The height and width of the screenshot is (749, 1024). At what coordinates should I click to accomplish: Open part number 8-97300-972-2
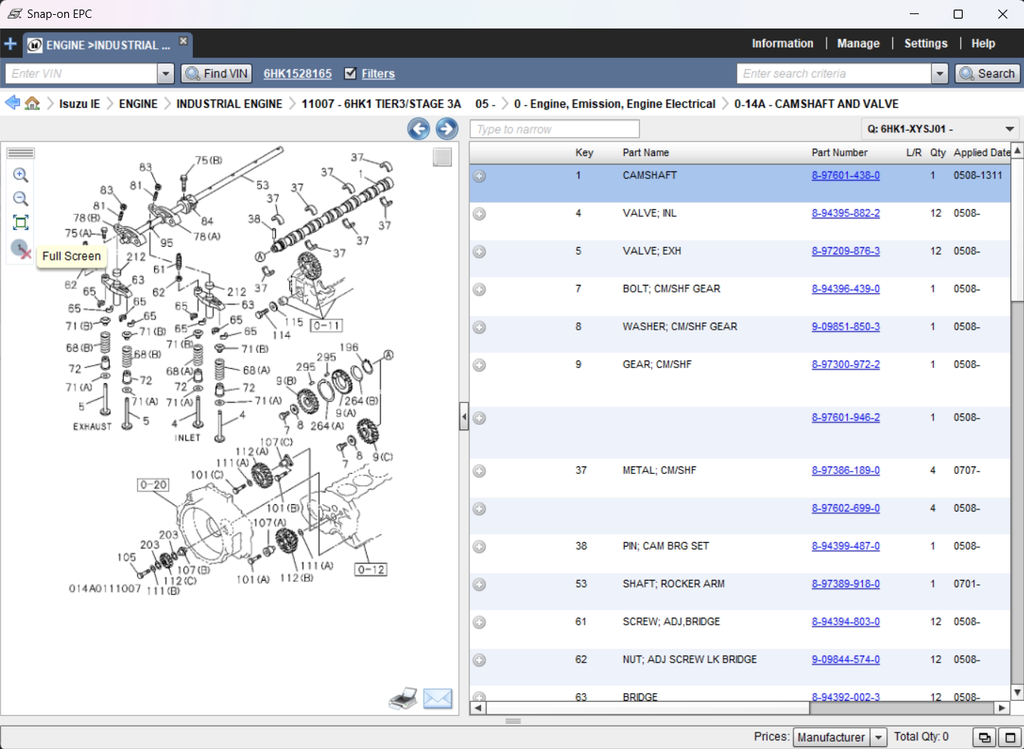[846, 364]
